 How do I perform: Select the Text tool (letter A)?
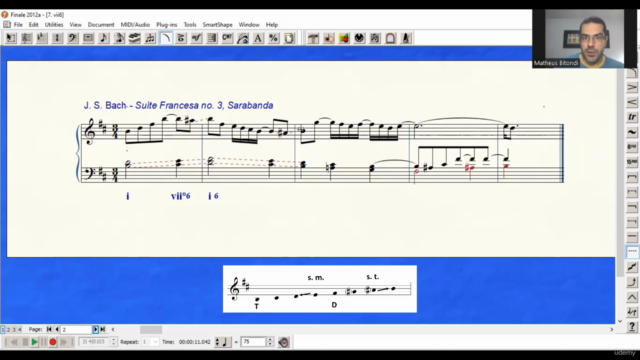coord(258,38)
